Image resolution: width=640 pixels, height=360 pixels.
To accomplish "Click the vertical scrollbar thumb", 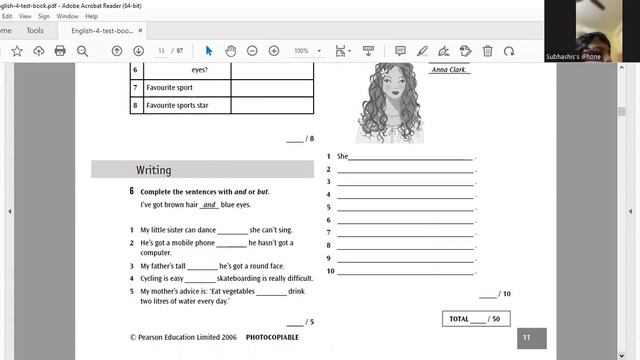I will pyautogui.click(x=622, y=111).
